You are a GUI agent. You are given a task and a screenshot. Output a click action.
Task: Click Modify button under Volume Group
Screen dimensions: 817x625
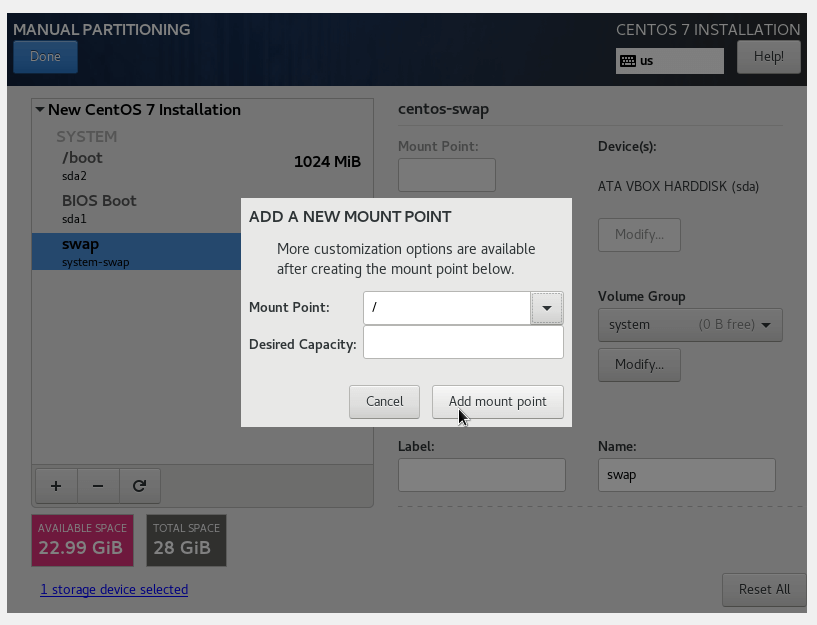[639, 365]
